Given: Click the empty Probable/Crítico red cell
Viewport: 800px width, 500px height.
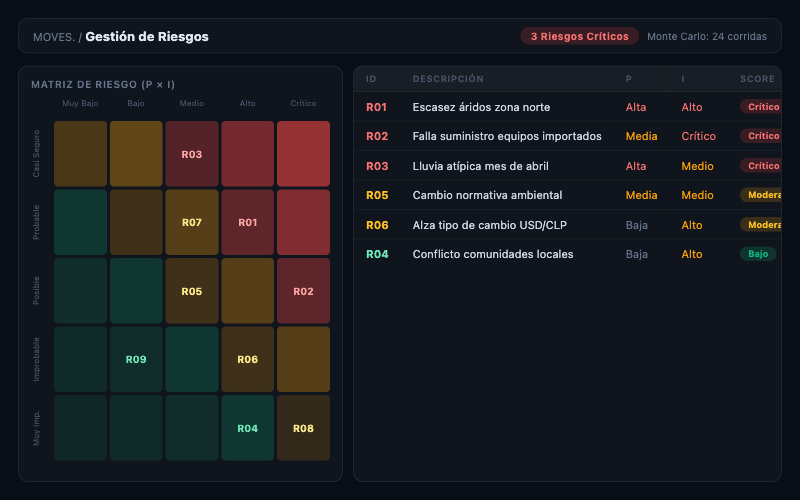Looking at the screenshot, I should point(304,222).
